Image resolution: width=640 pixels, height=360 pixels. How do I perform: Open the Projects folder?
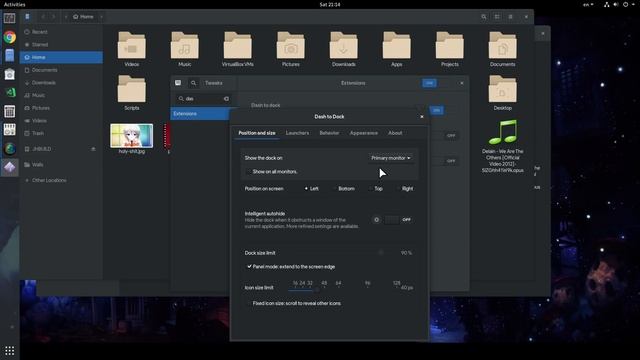pos(450,49)
